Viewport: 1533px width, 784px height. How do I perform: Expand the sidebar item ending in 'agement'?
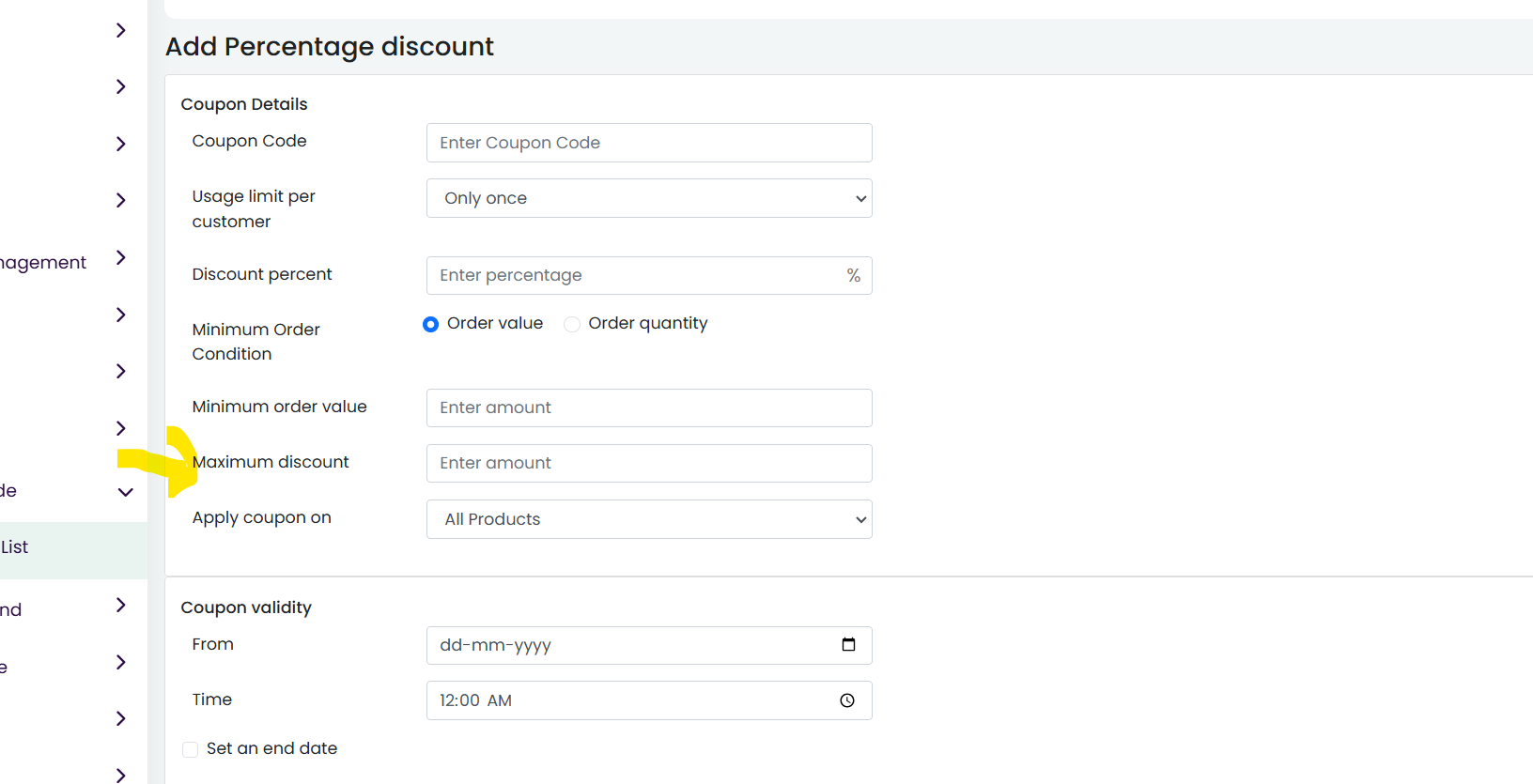(121, 257)
